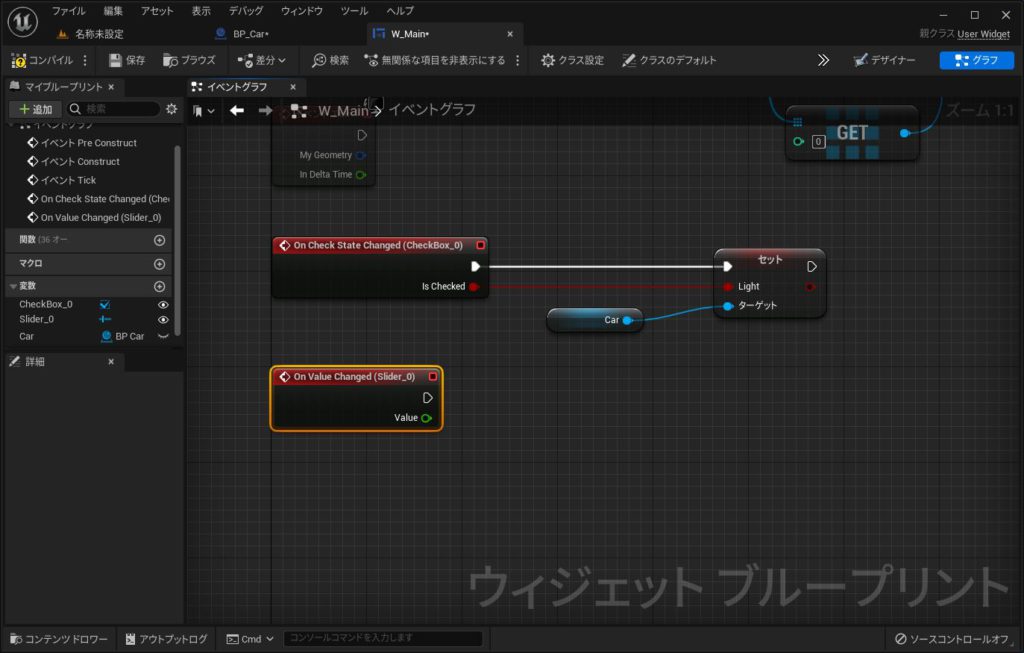Open hide-unrelated options three-dot menu
The image size is (1024, 653).
tap(518, 60)
